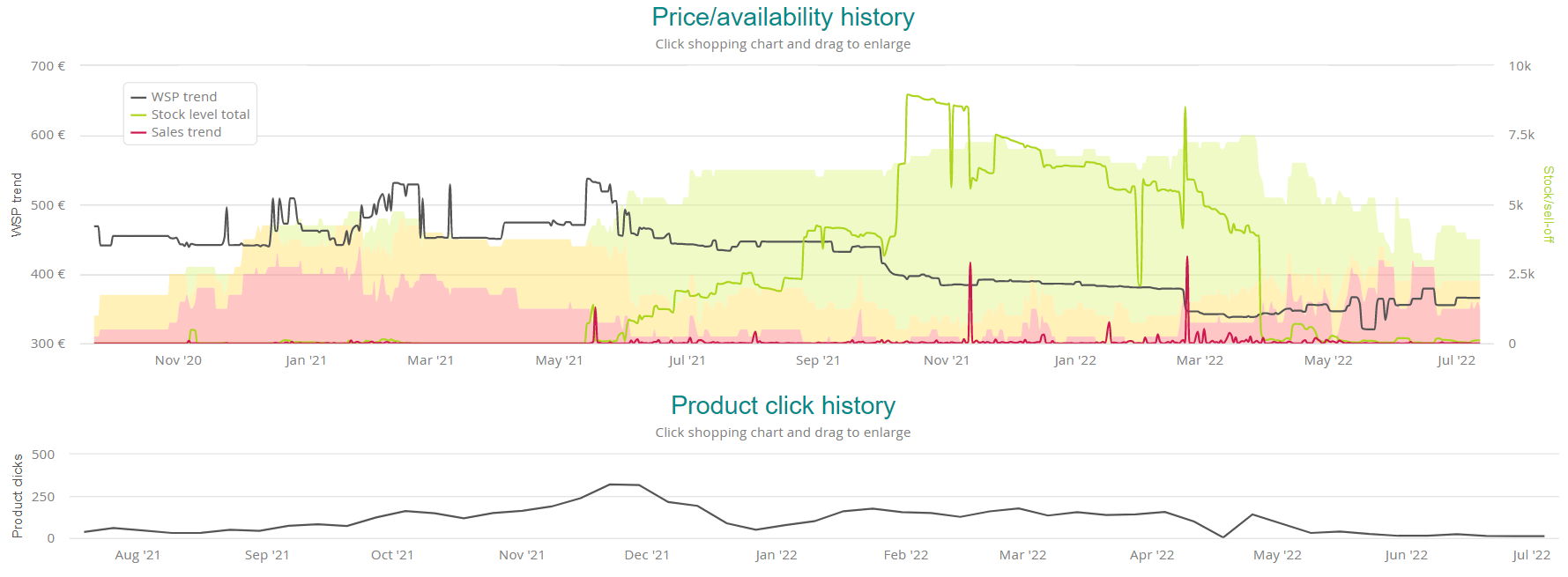Click the Stock/sell-off axis title

(x=1548, y=204)
